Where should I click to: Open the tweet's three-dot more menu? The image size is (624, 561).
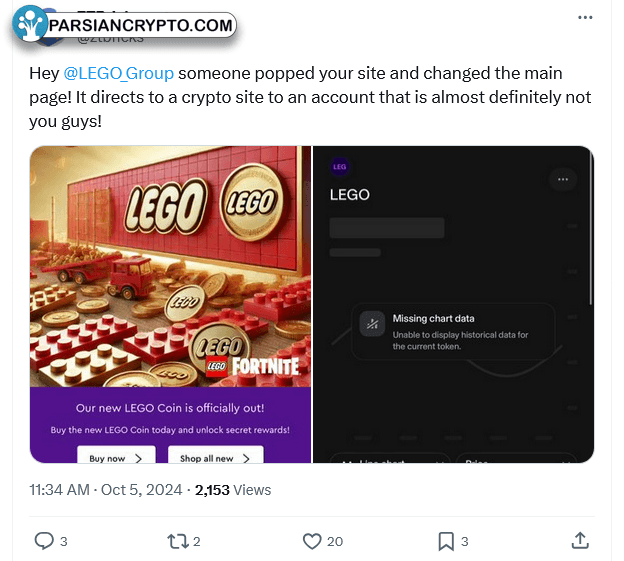tap(585, 18)
